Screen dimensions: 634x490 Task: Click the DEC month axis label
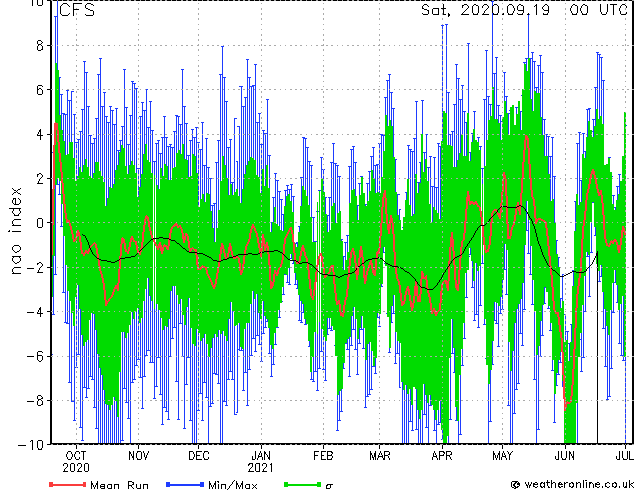click(x=199, y=456)
